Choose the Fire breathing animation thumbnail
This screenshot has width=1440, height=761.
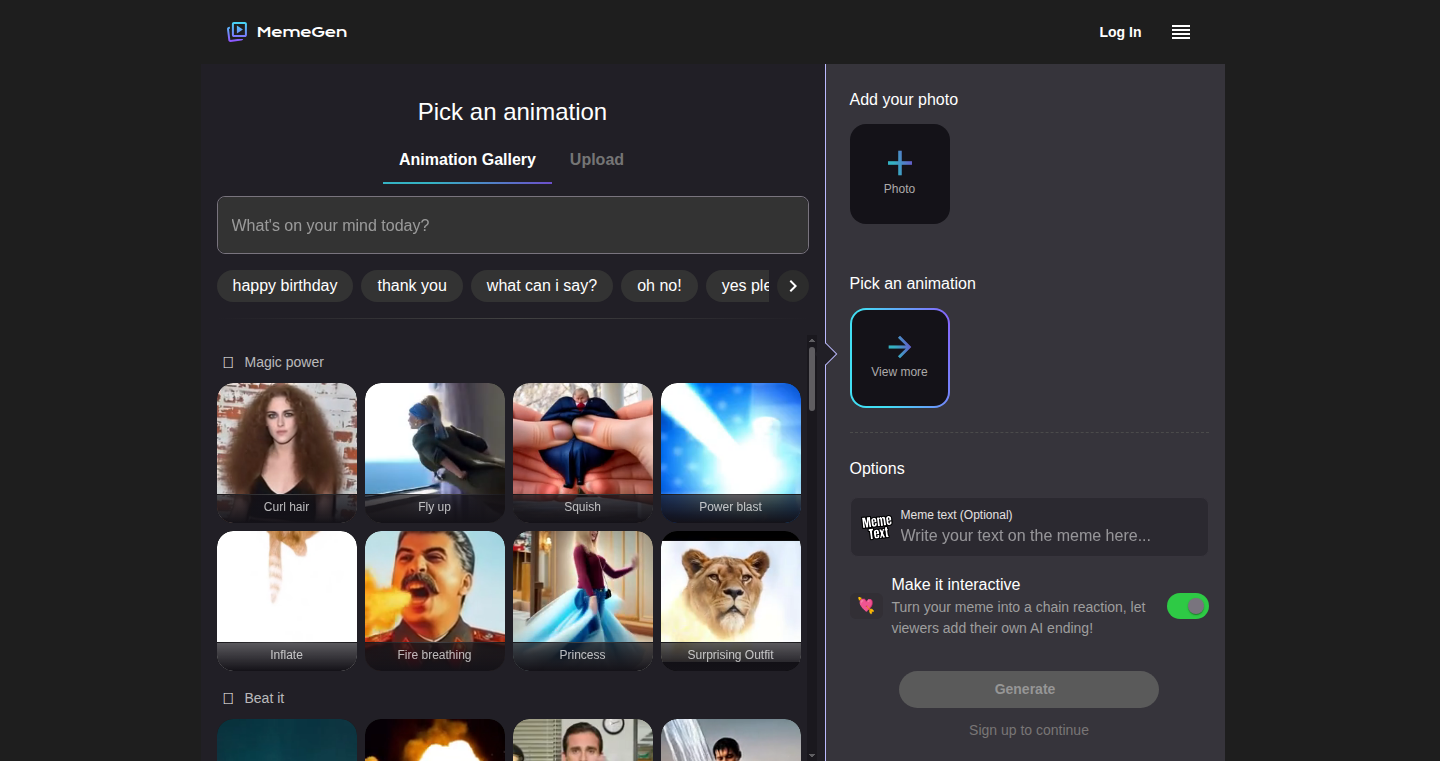click(435, 601)
